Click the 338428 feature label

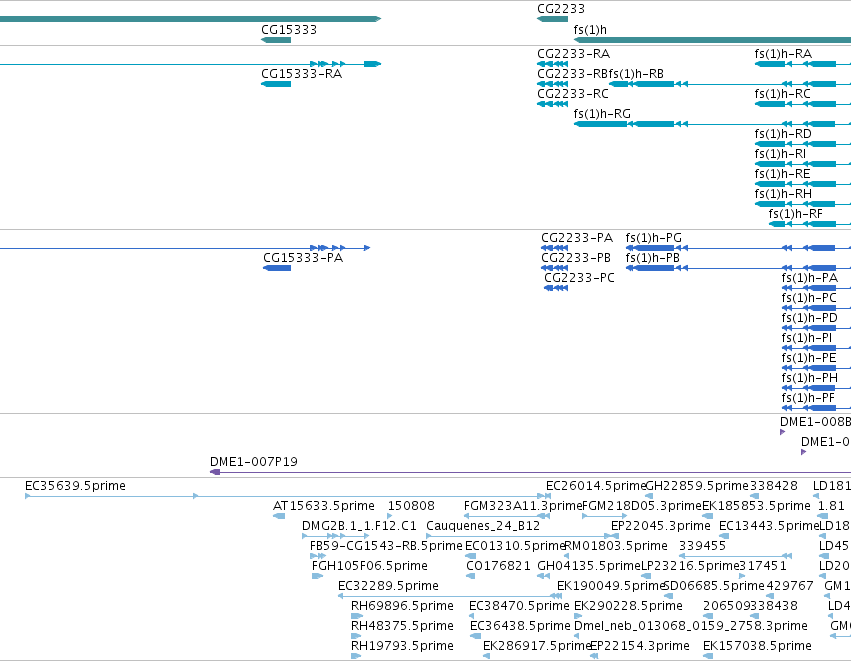pyautogui.click(x=773, y=486)
